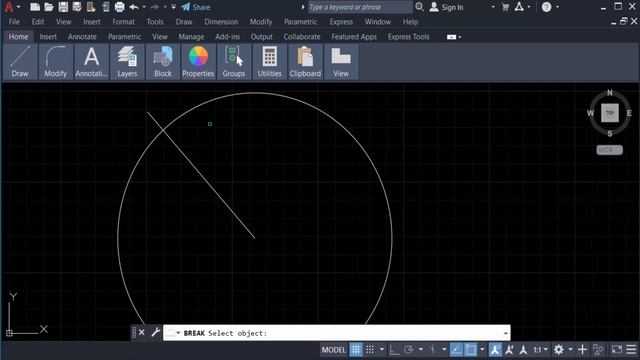The width and height of the screenshot is (640, 360).
Task: Click the search magnifier icon
Action: tap(419, 7)
